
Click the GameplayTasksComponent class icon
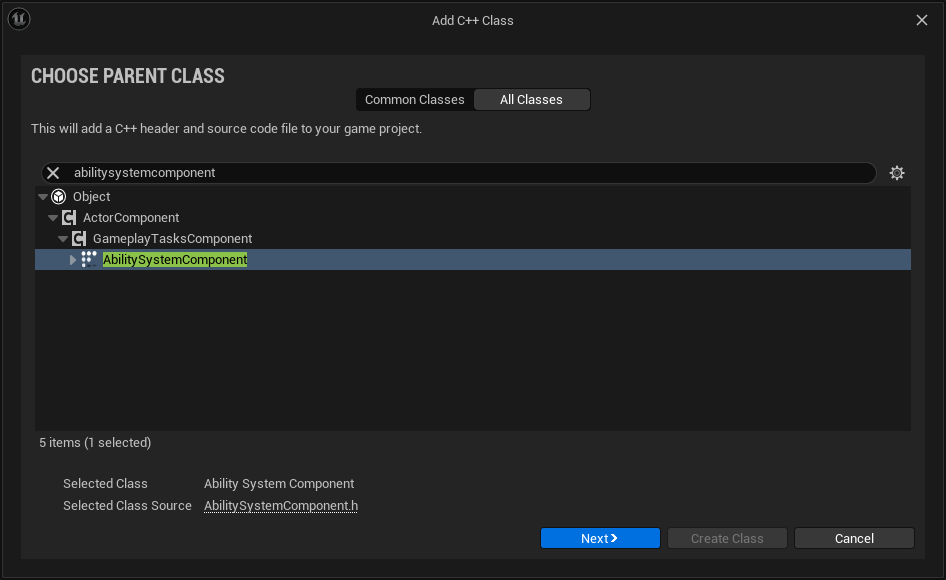(79, 239)
